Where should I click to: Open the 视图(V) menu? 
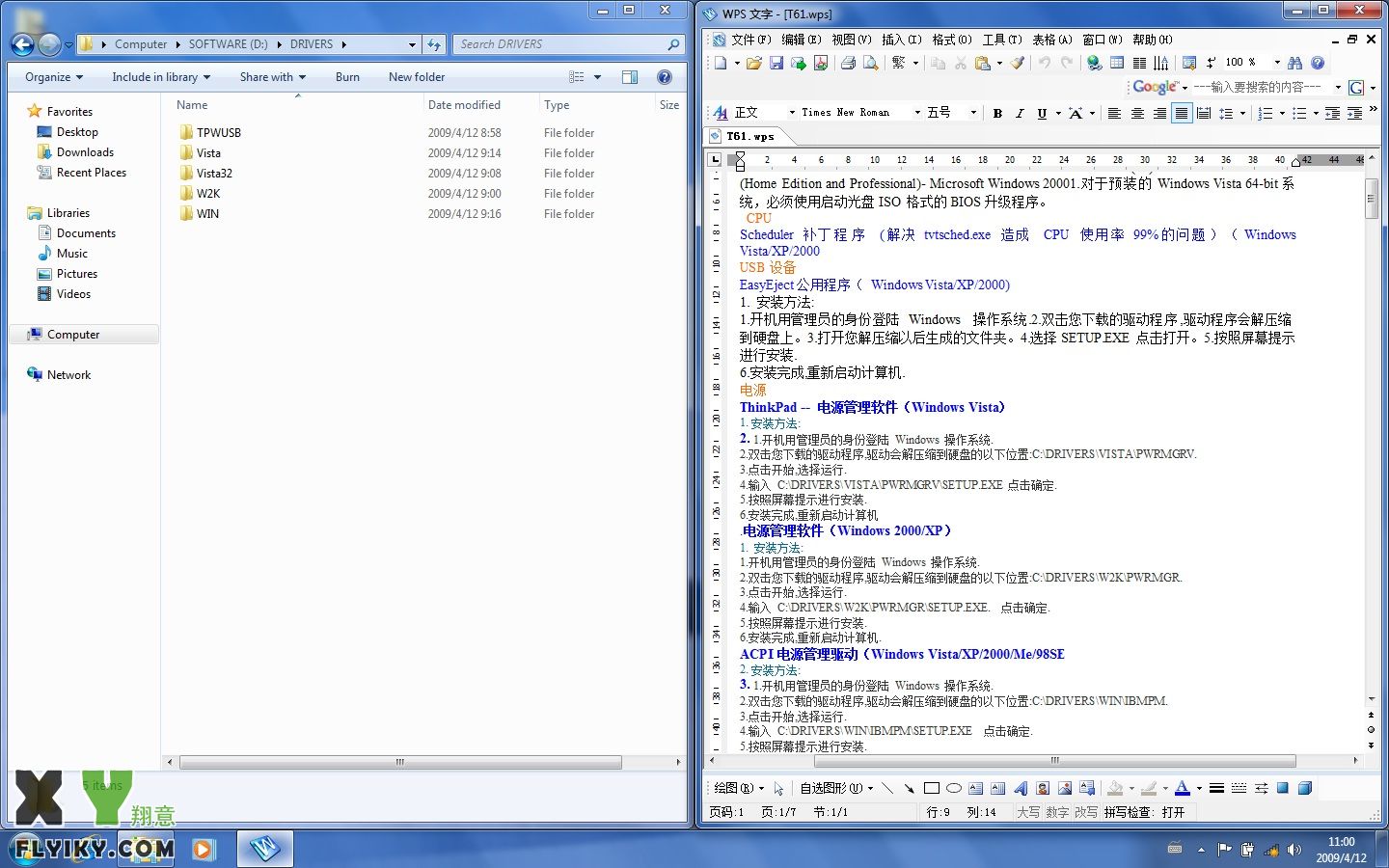pyautogui.click(x=852, y=40)
